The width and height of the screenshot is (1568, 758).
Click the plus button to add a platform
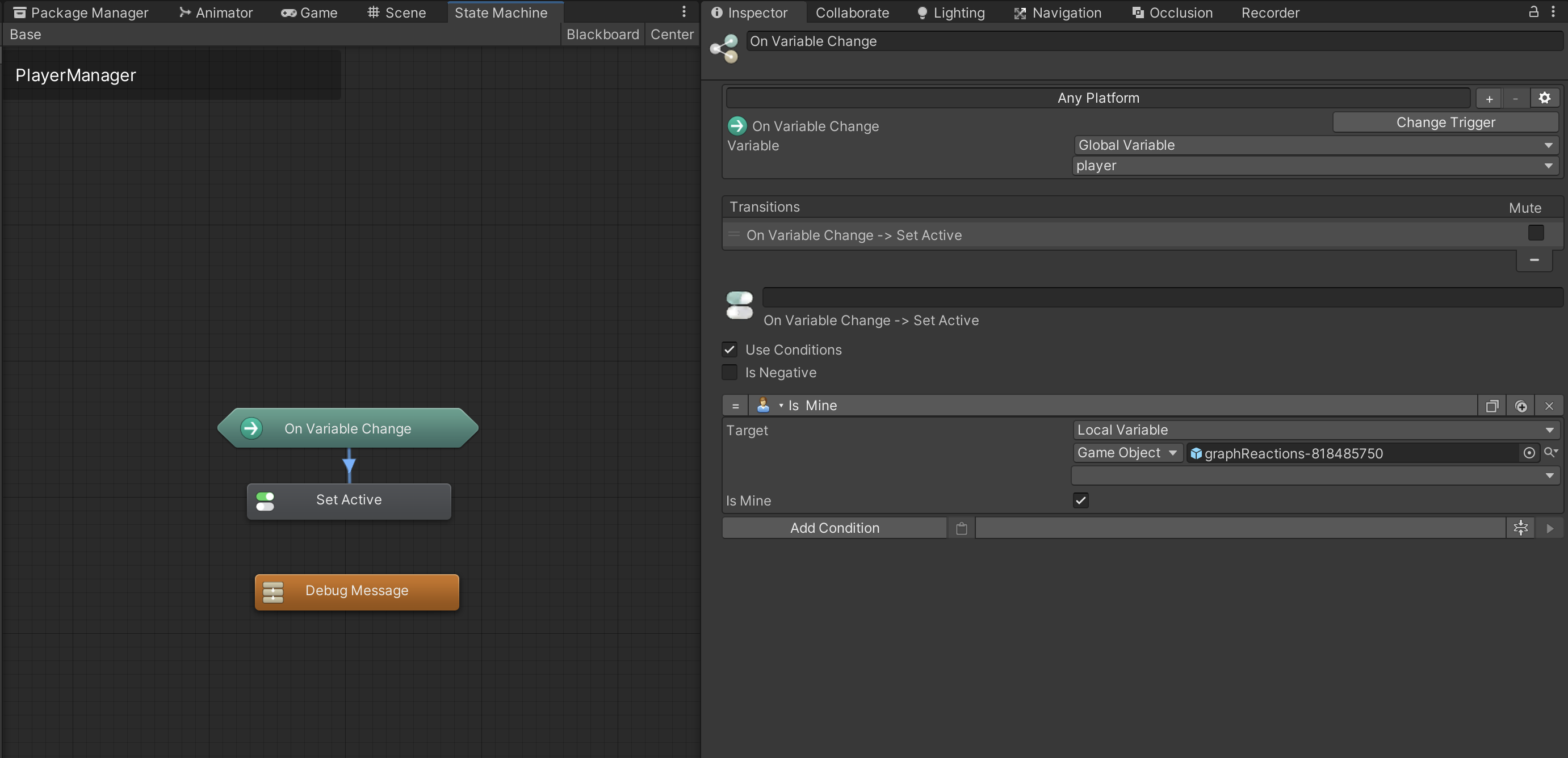coord(1489,99)
